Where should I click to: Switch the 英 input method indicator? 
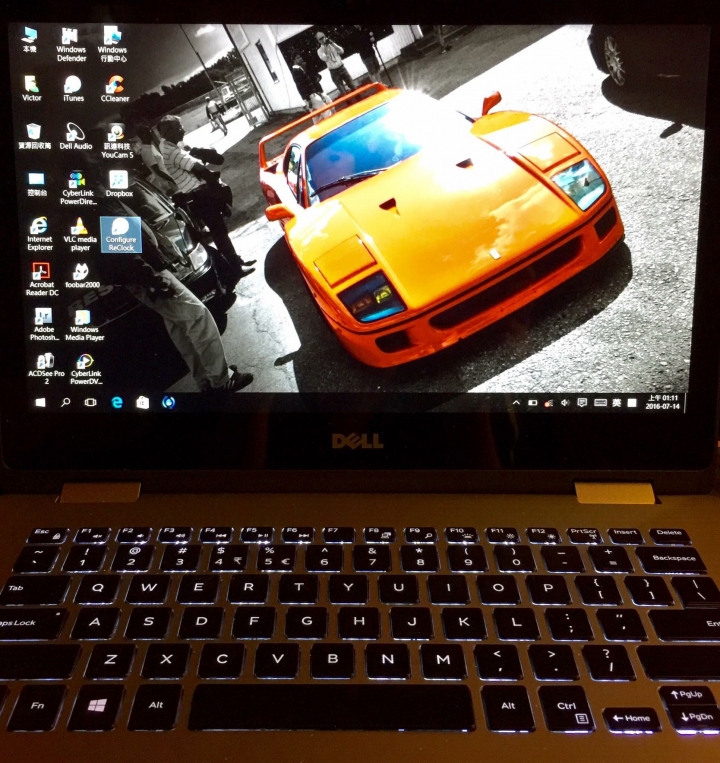click(617, 403)
